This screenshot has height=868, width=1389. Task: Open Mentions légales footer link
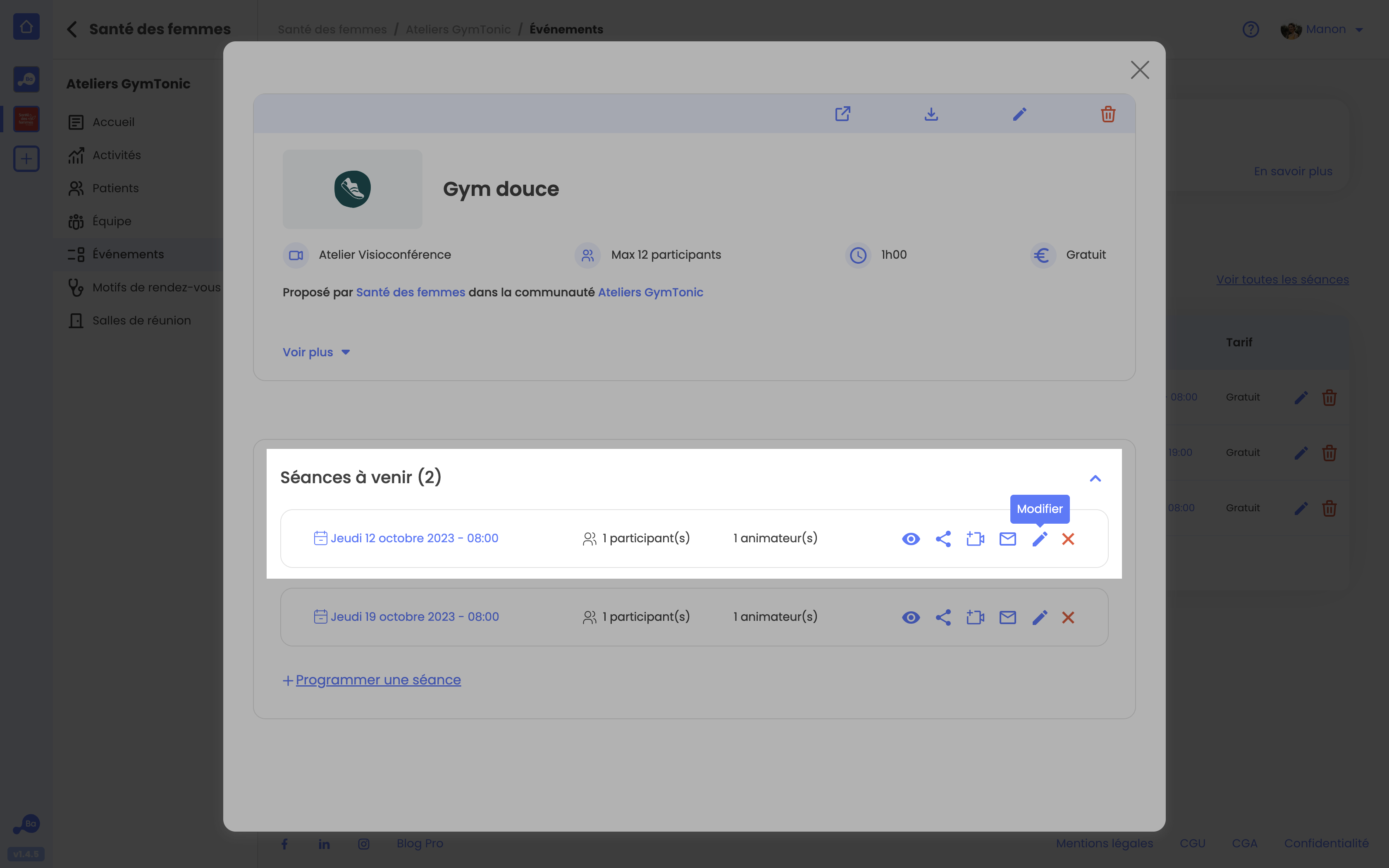click(x=1104, y=843)
